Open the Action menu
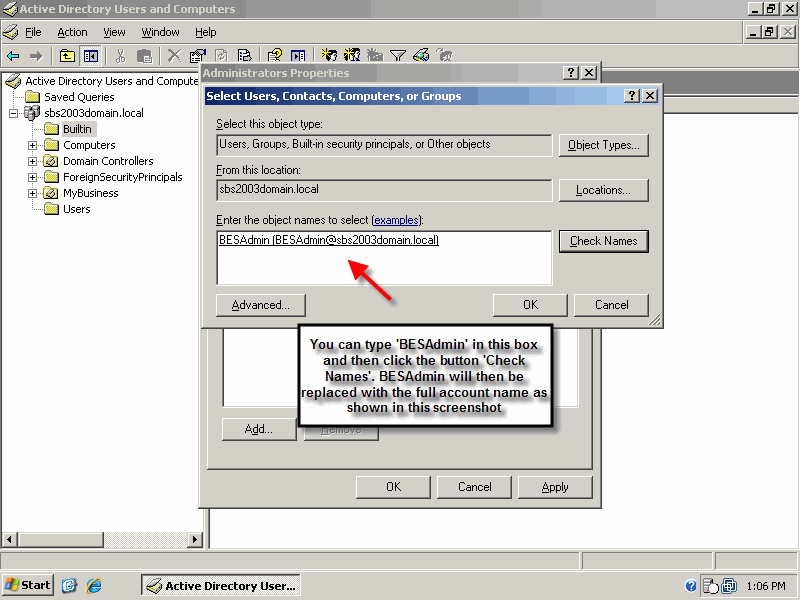Viewport: 800px width, 600px height. 72,32
